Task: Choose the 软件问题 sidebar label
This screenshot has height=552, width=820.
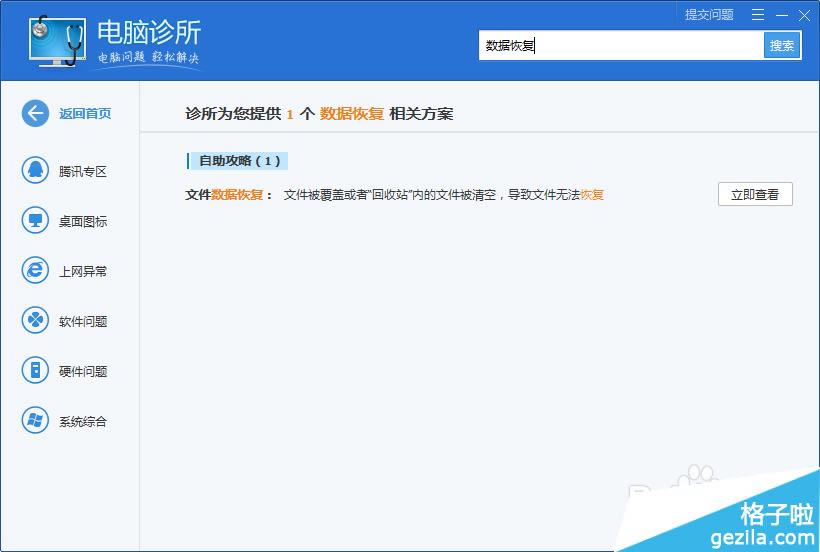Action: coord(83,321)
